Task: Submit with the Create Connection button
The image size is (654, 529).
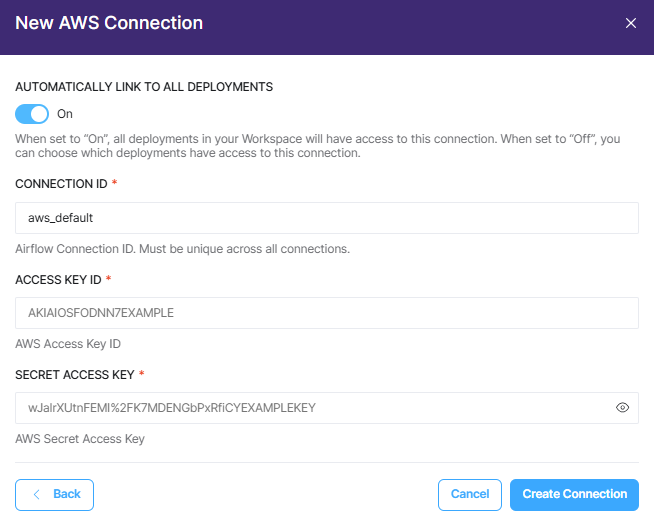Action: (x=574, y=495)
